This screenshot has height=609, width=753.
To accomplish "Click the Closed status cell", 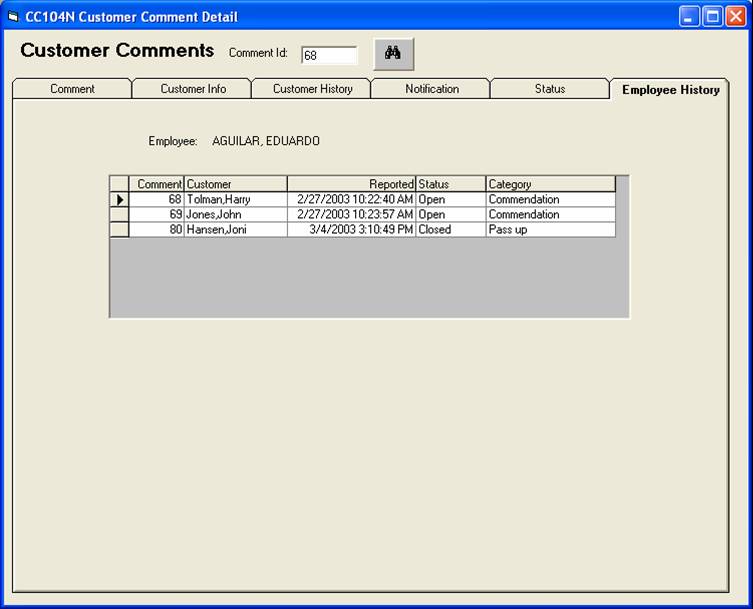I will pos(450,230).
